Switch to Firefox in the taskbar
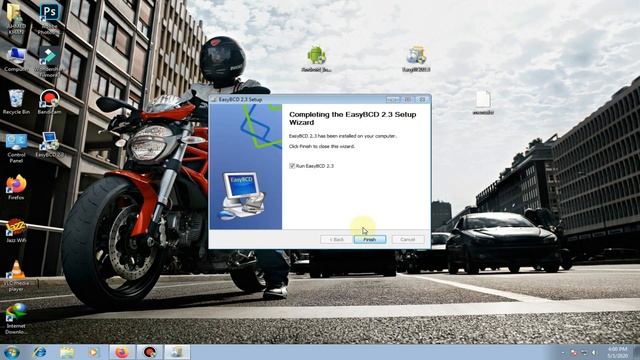The width and height of the screenshot is (640, 360). tap(122, 352)
